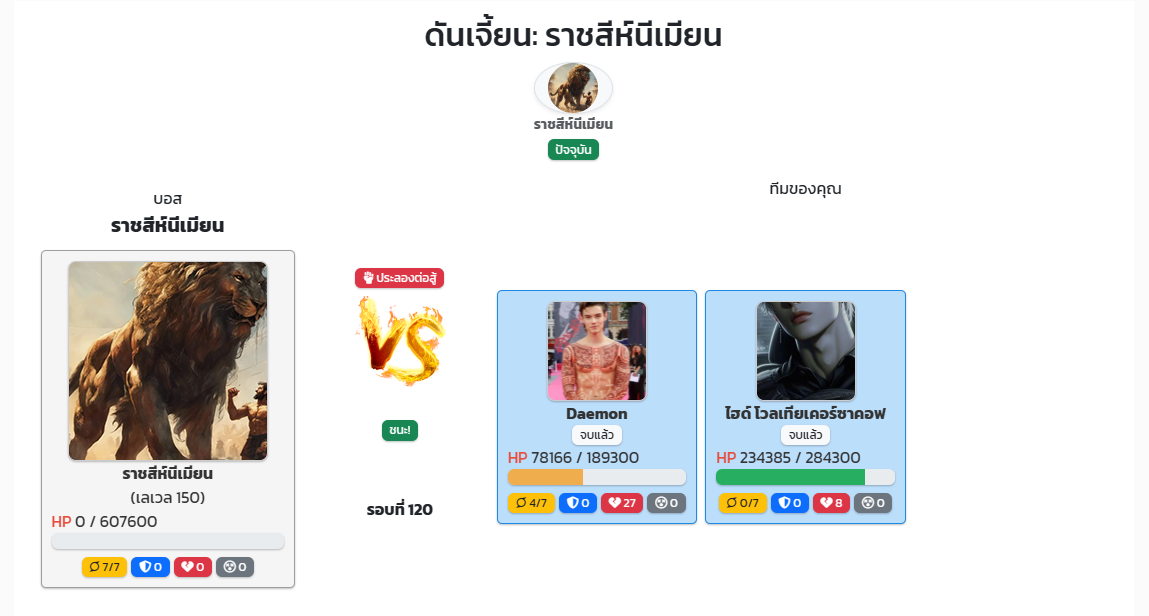Click the boss blue shield badge
1149x616 pixels.
(x=150, y=567)
